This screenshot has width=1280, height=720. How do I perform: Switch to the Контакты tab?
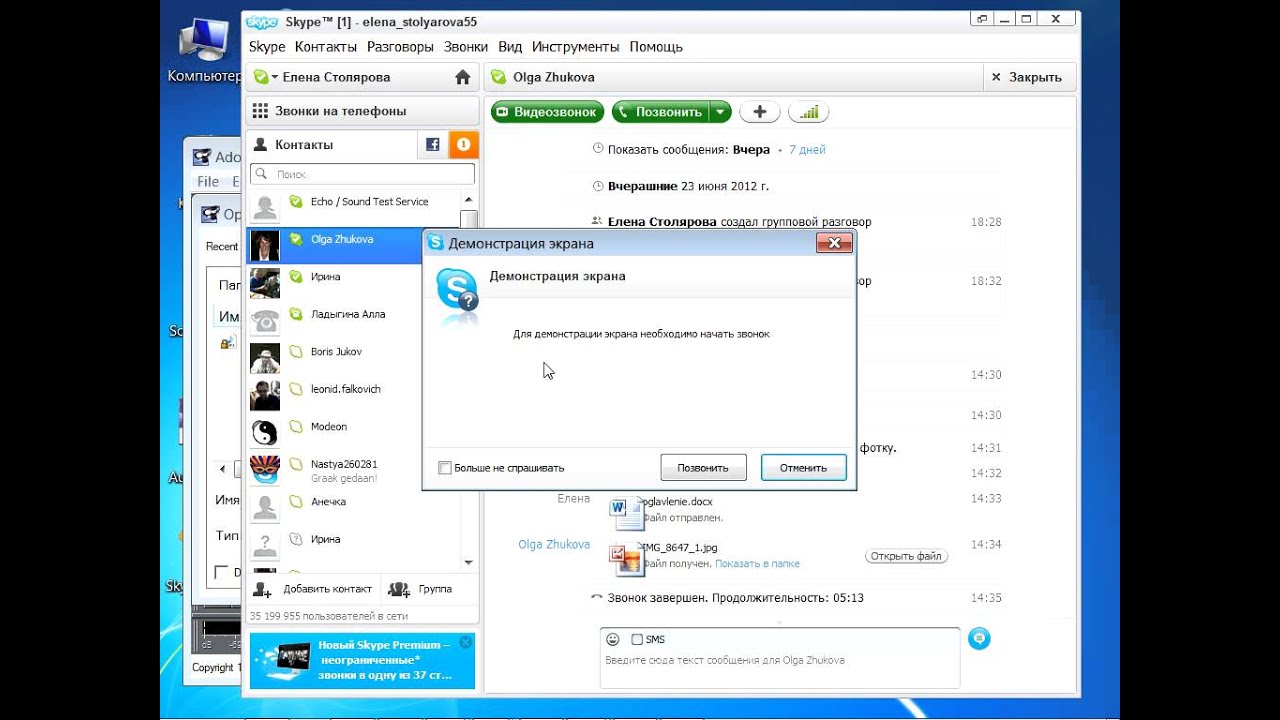[x=331, y=145]
